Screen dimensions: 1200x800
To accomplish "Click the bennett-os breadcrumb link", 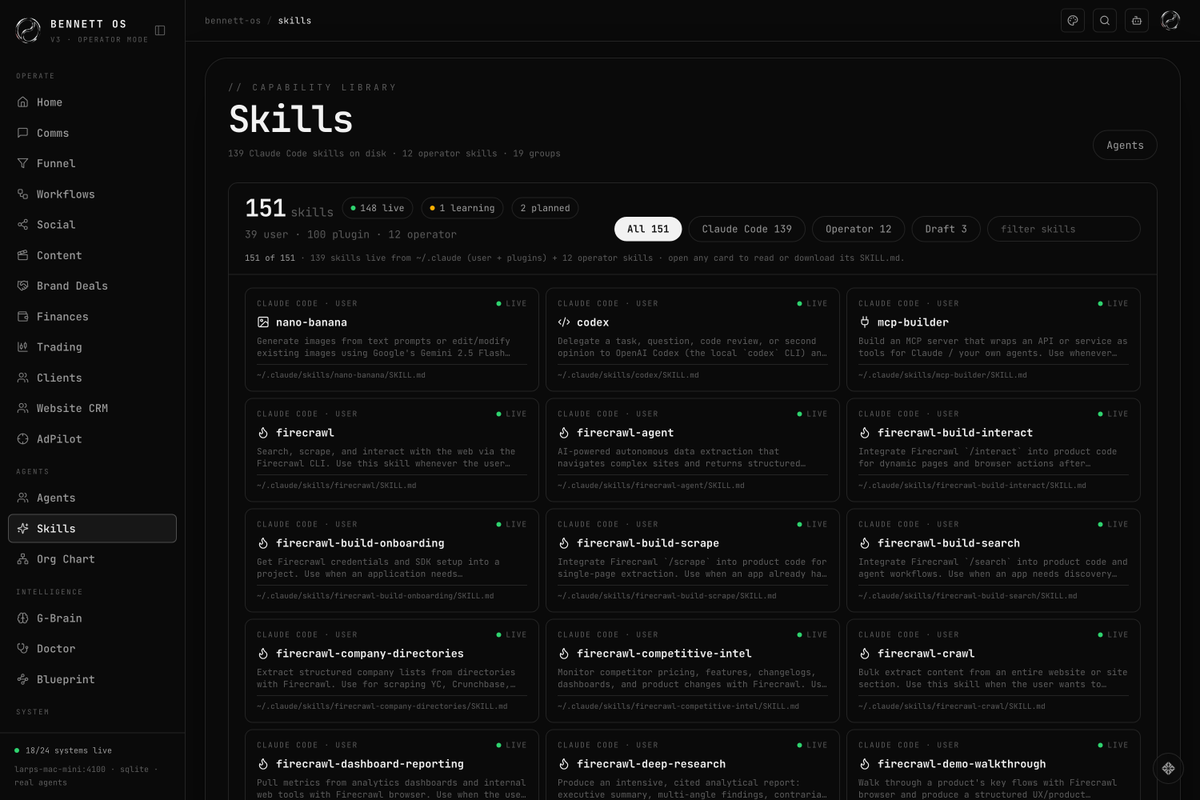I will (x=232, y=20).
